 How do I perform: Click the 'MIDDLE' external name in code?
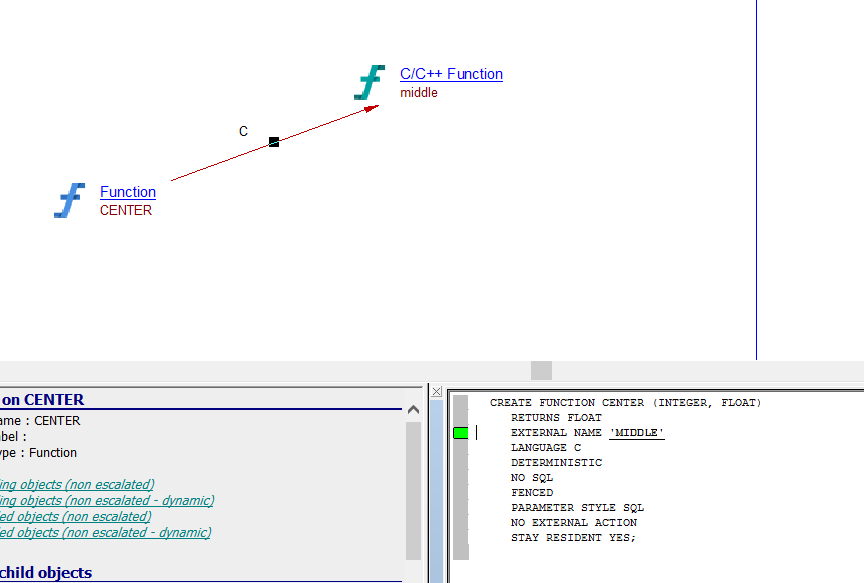click(x=636, y=433)
